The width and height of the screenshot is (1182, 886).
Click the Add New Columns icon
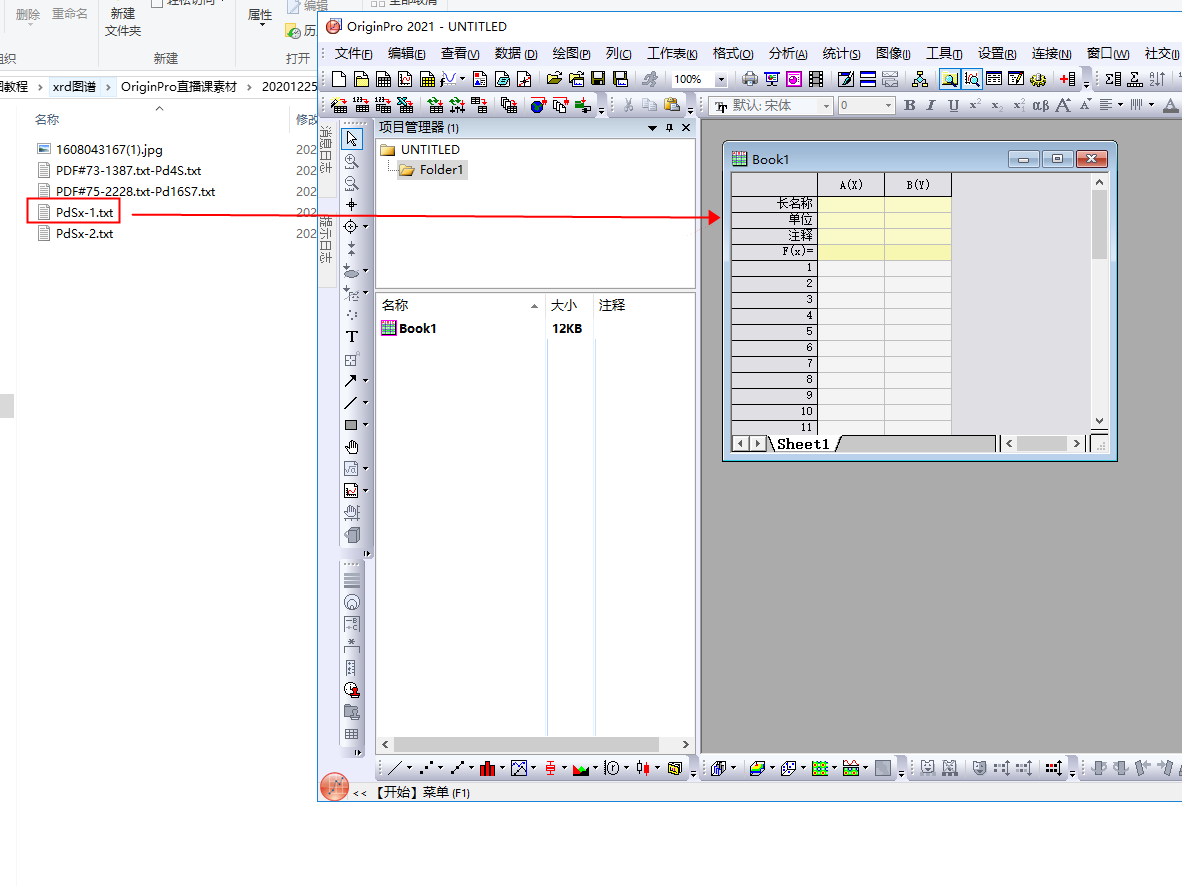tap(1067, 79)
